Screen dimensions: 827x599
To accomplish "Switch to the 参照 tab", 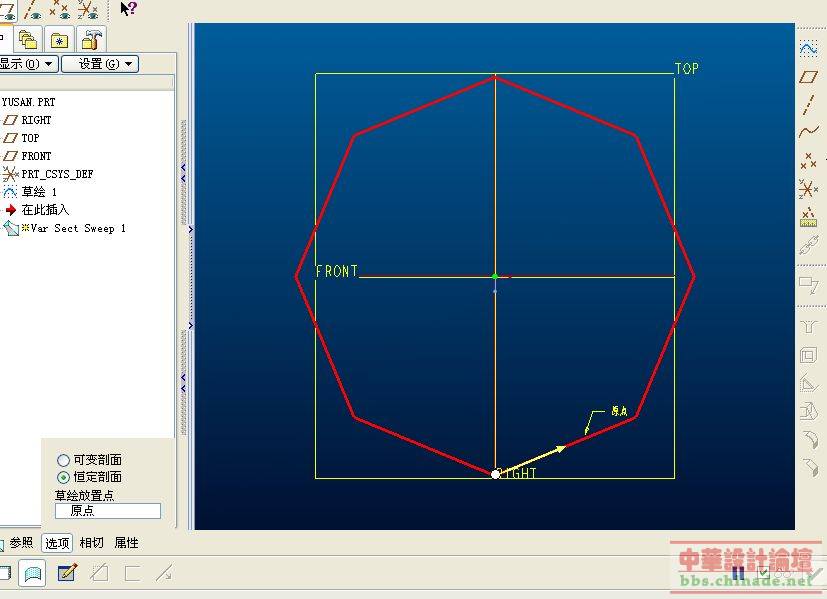I will (21, 543).
